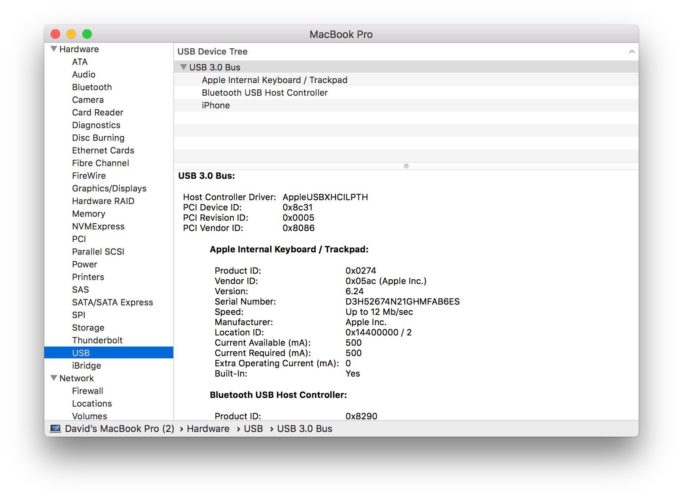Collapse the Network section triangle
This screenshot has height=500, width=683.
click(x=54, y=378)
